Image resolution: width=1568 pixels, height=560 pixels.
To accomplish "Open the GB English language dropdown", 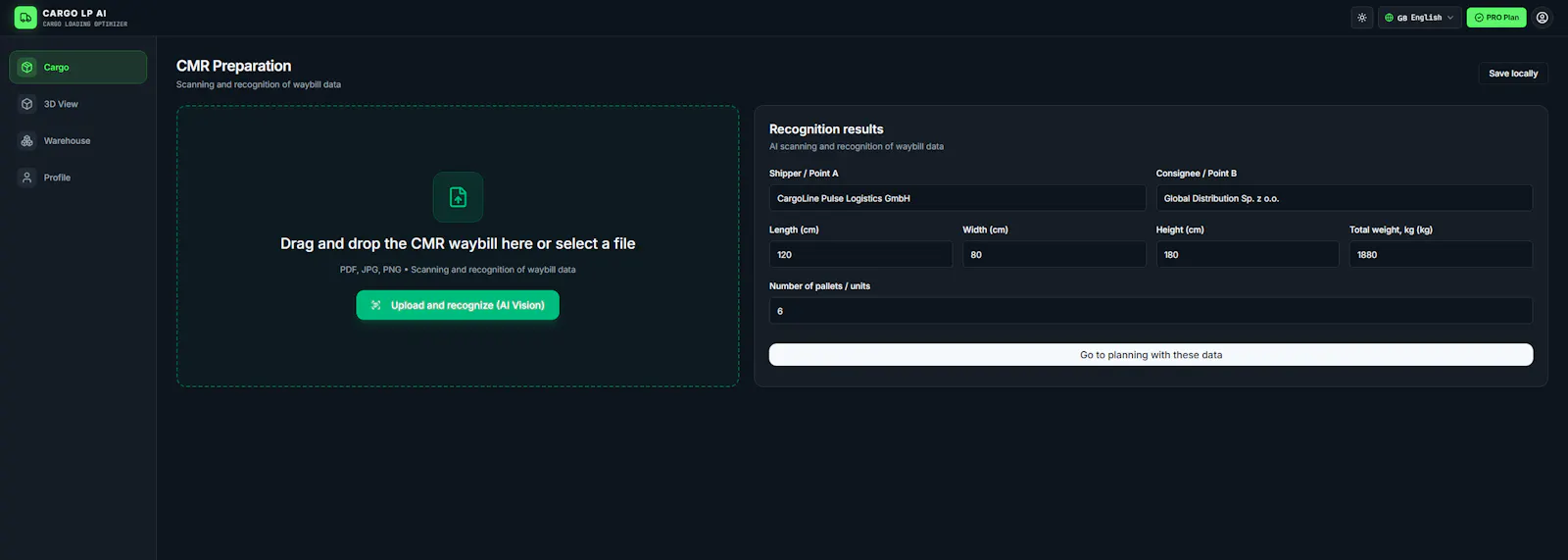I will click(x=1419, y=18).
